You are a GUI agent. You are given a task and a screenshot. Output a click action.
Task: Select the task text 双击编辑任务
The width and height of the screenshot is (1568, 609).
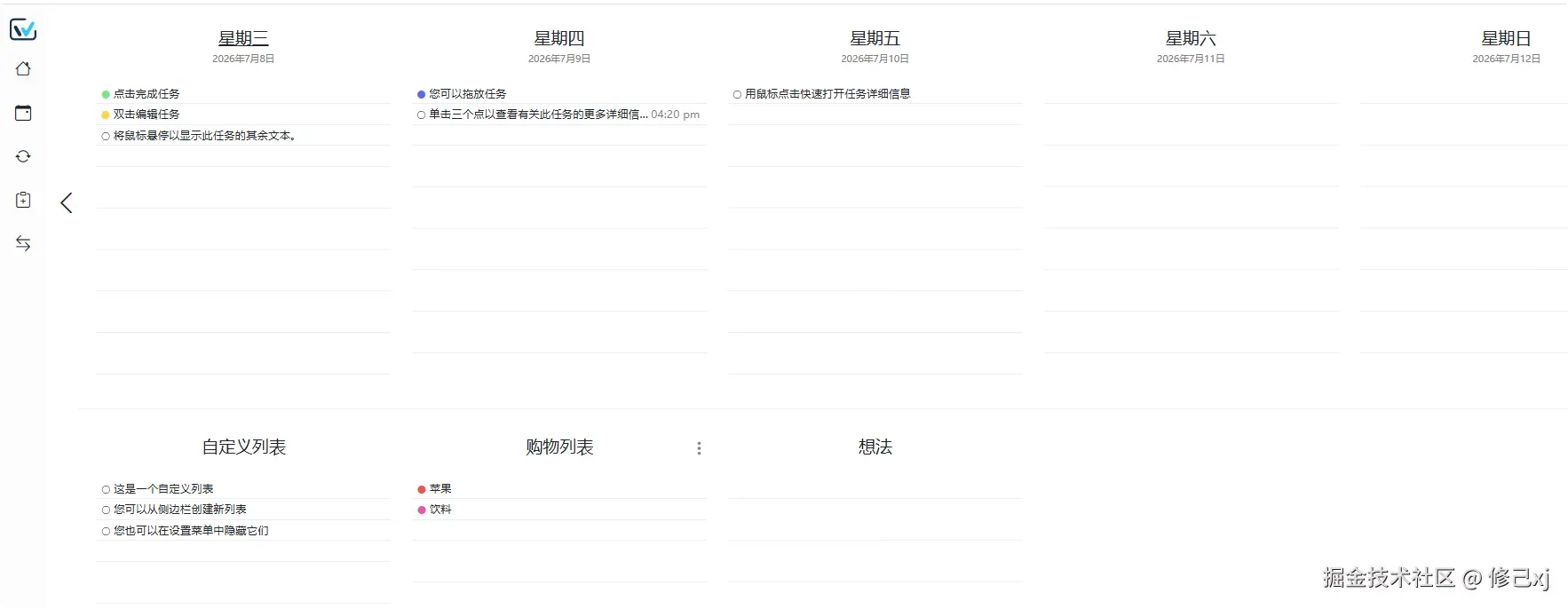(147, 115)
